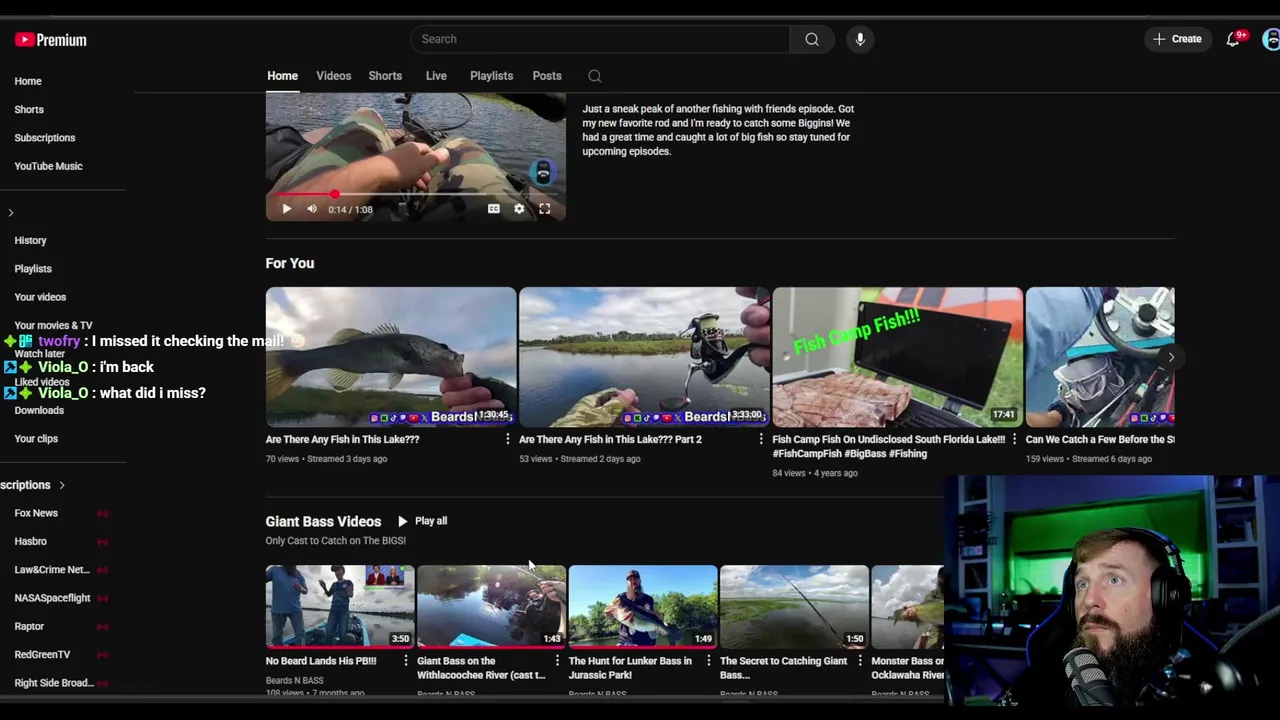Expand the Subscriptions section chevron

(x=61, y=485)
